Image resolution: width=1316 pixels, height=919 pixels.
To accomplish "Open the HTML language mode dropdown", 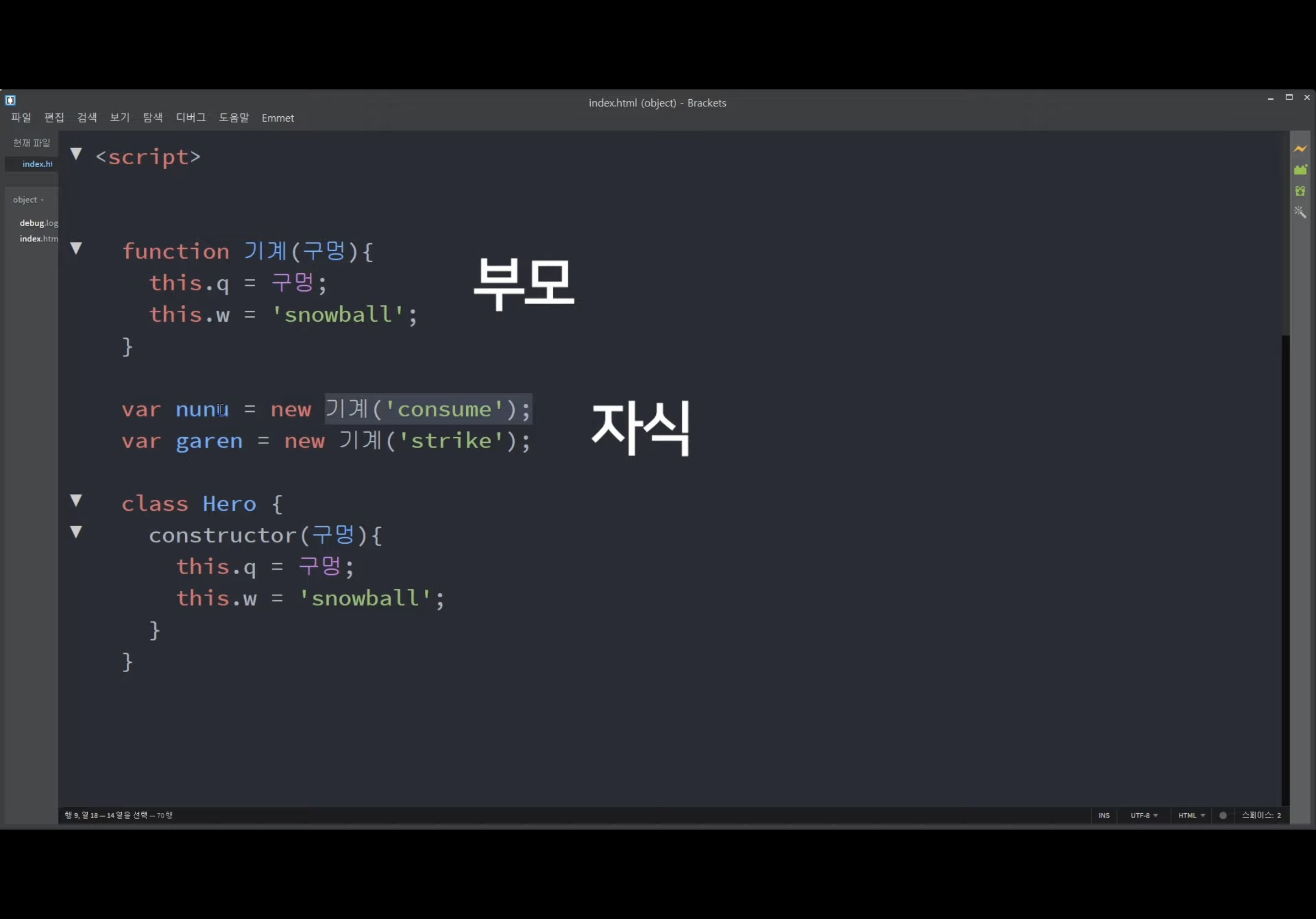I will 1191,815.
